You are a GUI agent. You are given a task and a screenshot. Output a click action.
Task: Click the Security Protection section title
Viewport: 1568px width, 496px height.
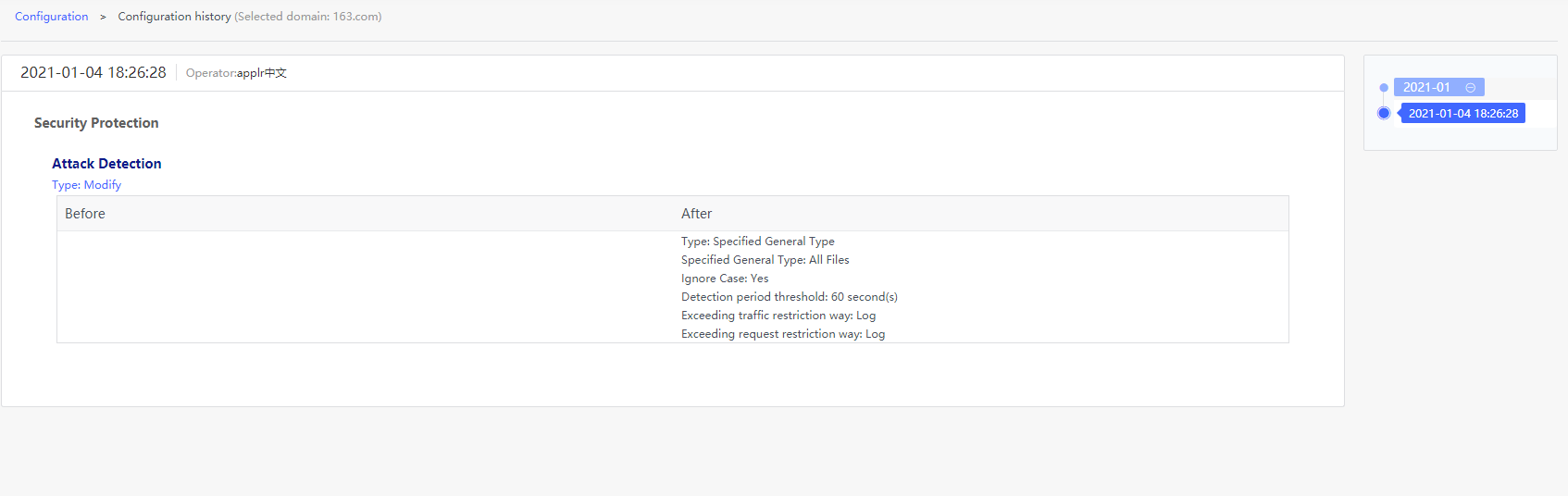click(x=96, y=123)
